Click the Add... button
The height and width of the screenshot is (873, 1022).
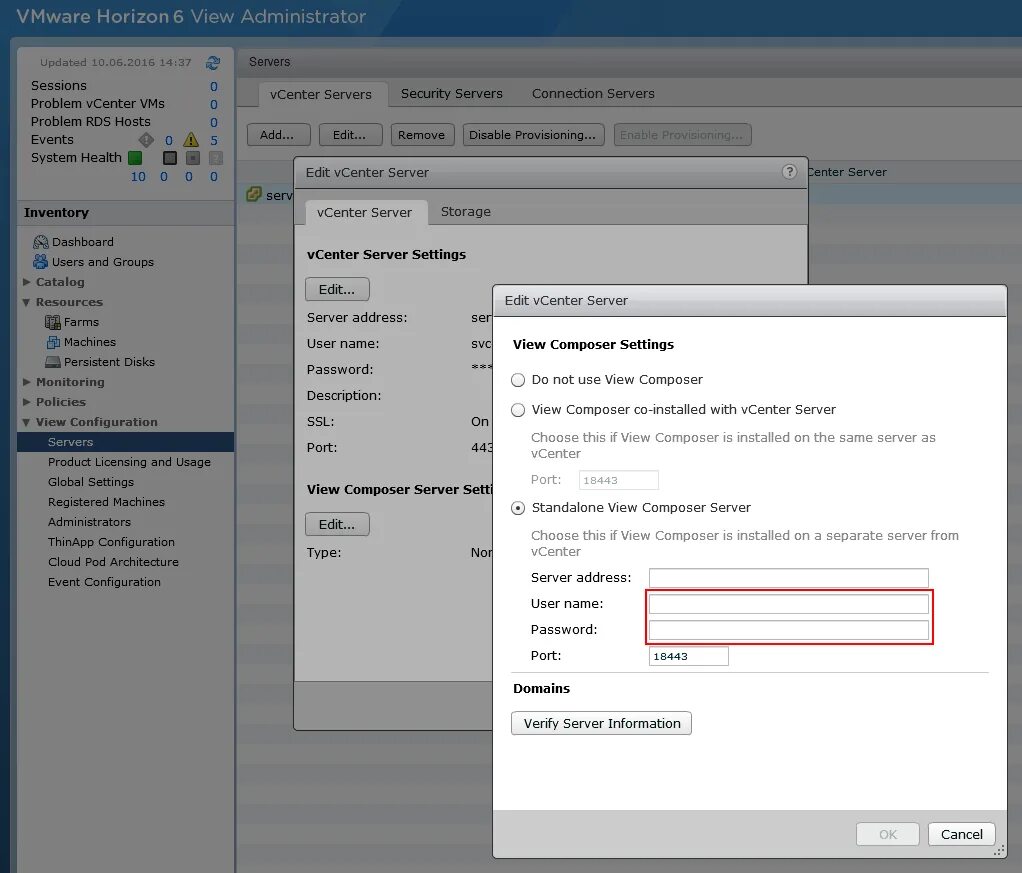pyautogui.click(x=278, y=135)
